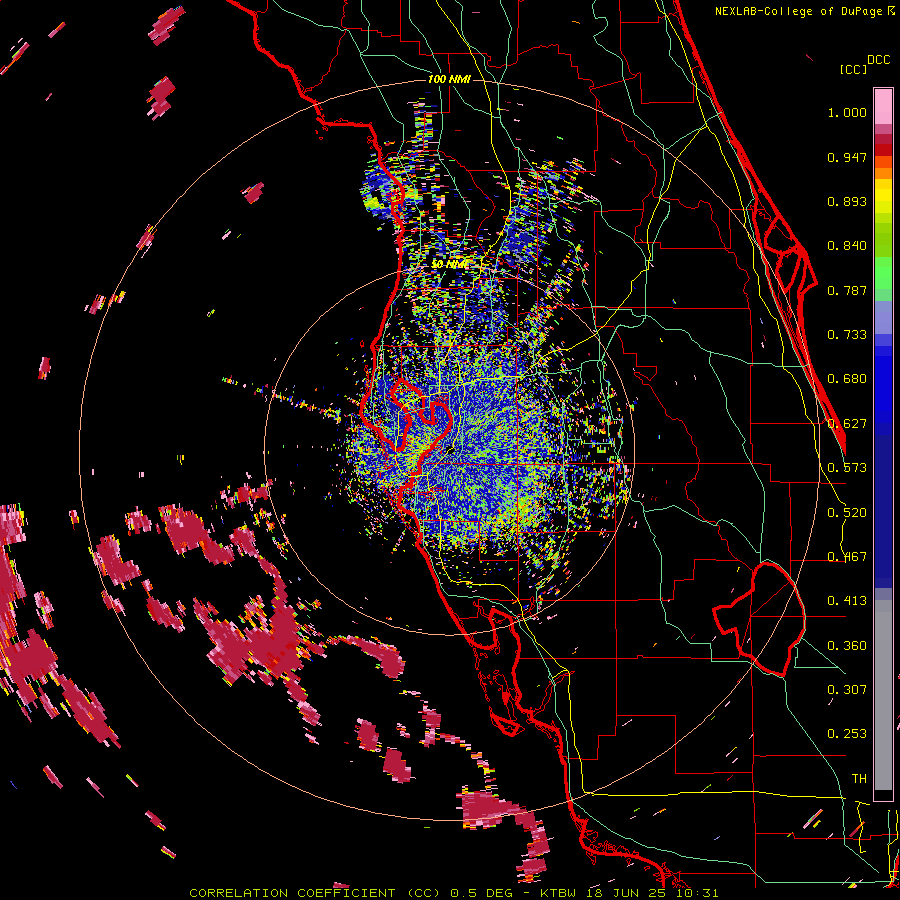Select the 0.520 scale value
The image size is (900, 900).
click(847, 513)
